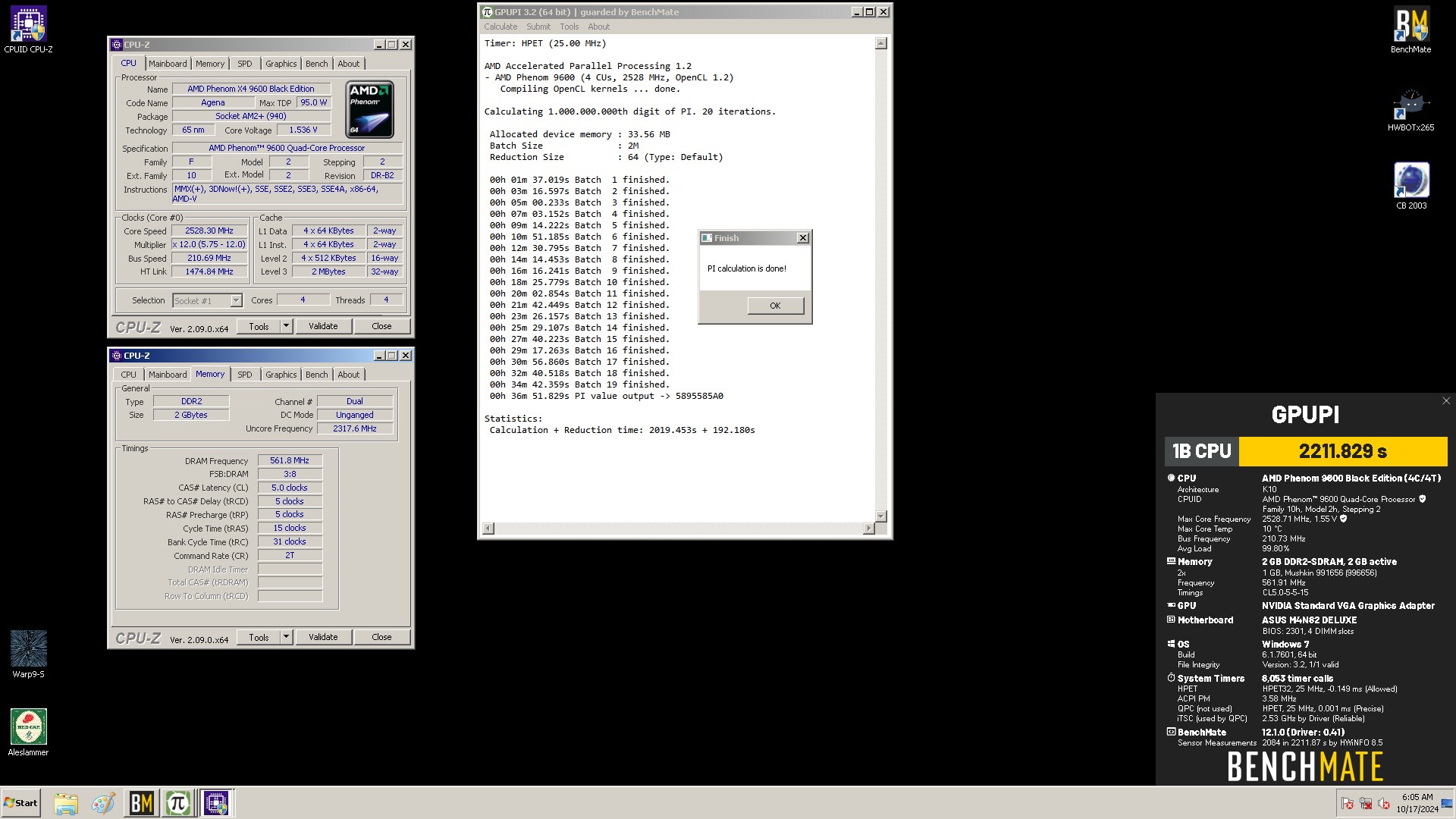
Task: Click the PI value output line in GPUPI
Action: pos(606,396)
